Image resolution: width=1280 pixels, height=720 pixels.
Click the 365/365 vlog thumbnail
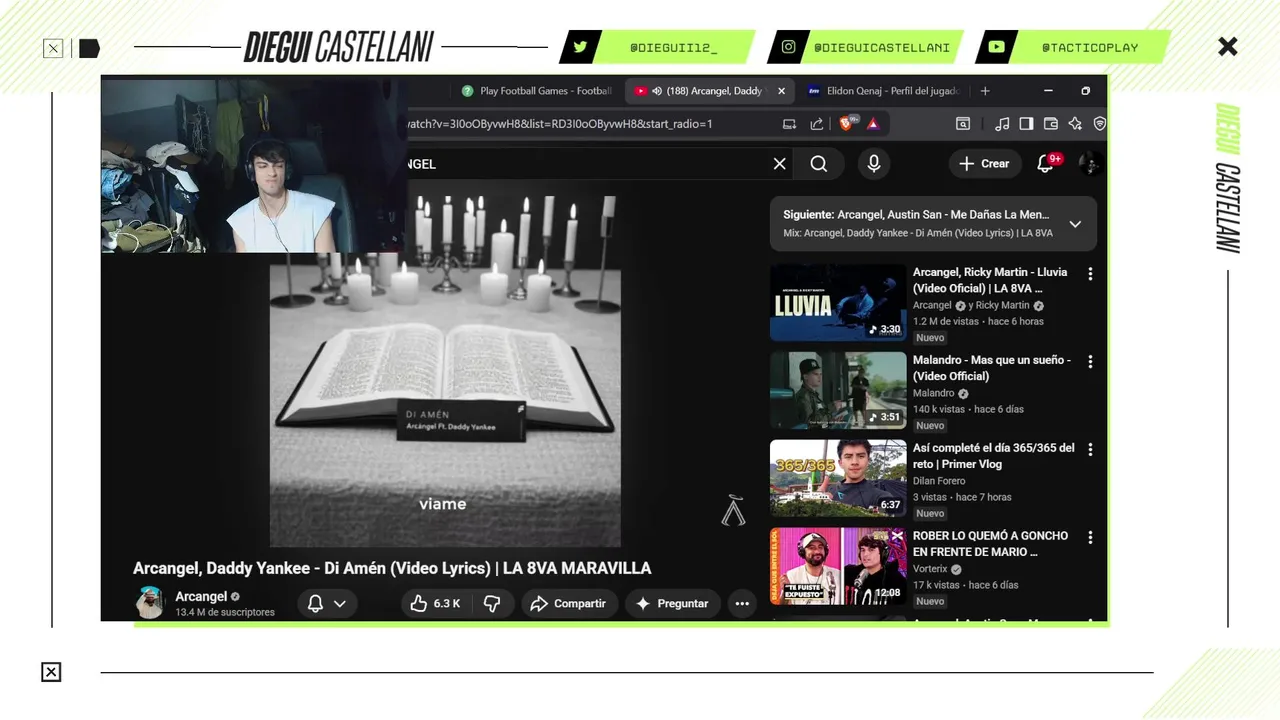(838, 479)
